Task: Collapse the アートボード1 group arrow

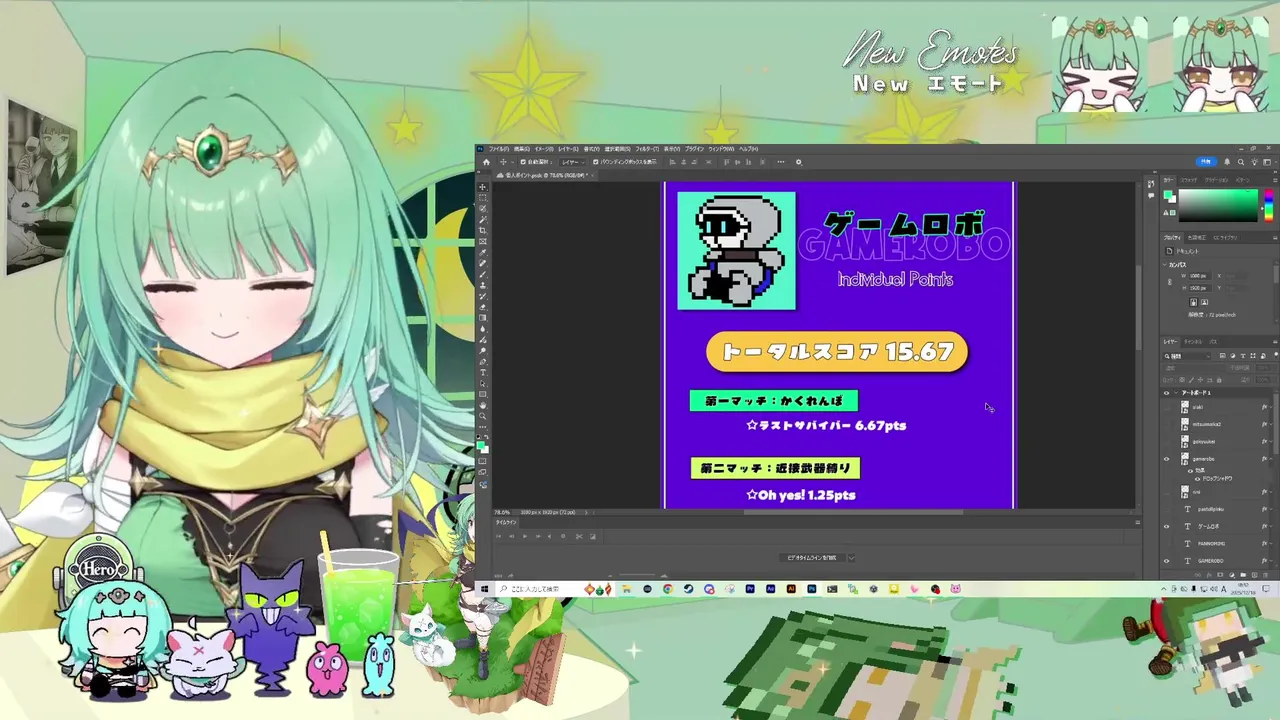Action: point(1176,393)
